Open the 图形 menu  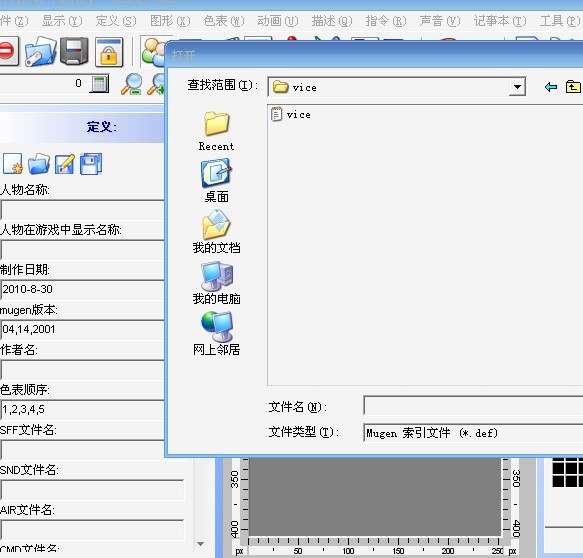pyautogui.click(x=170, y=21)
